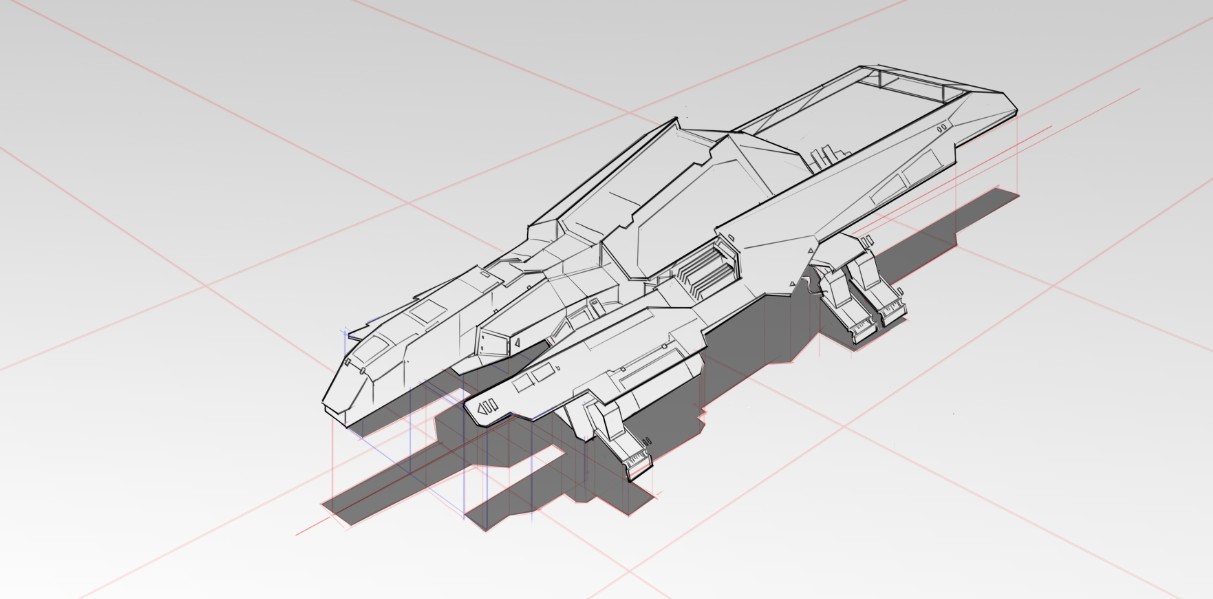Image resolution: width=1213 pixels, height=599 pixels.
Task: Click the stepped vent grille on mid-hull
Action: (x=707, y=270)
